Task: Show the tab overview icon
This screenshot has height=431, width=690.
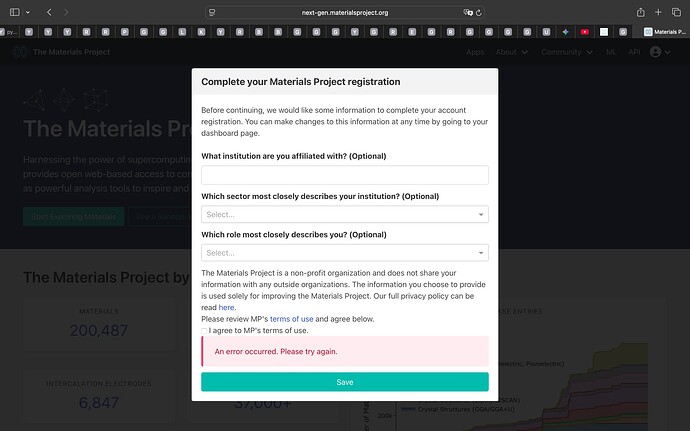Action: point(679,12)
